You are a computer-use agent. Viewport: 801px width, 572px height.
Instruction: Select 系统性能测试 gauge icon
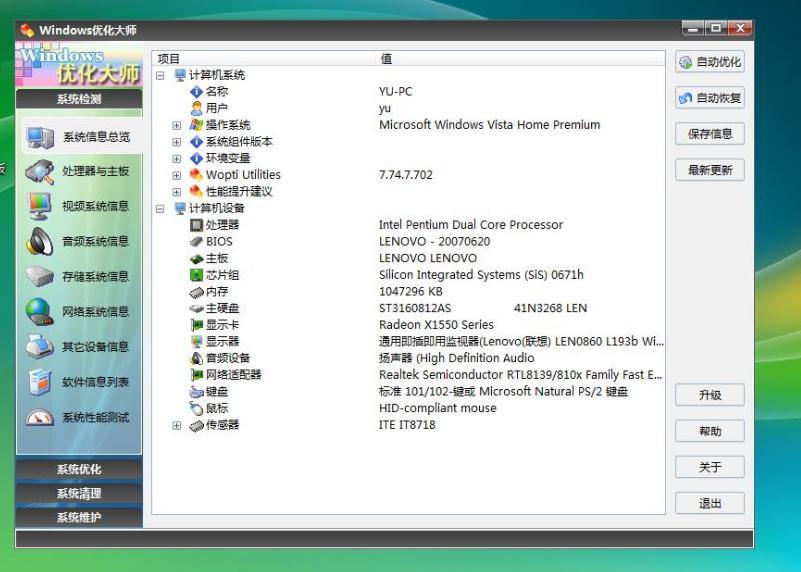40,418
